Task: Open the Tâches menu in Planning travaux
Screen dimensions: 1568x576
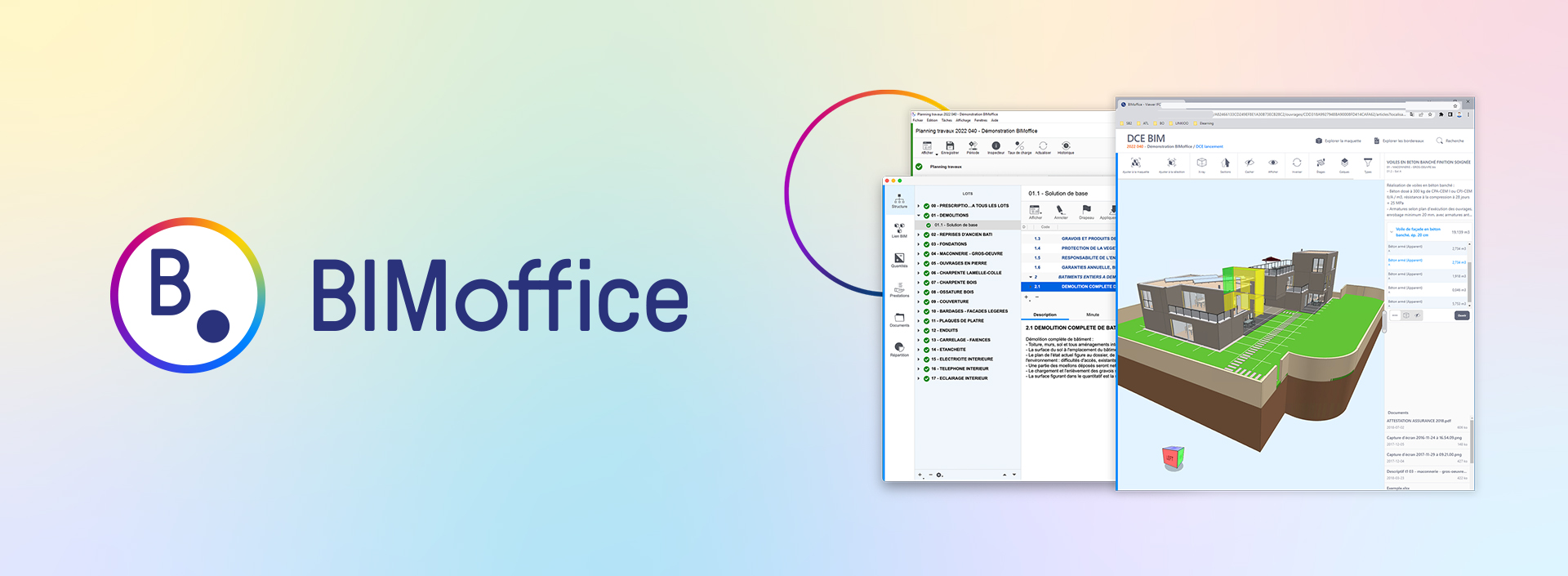Action: coord(947,120)
